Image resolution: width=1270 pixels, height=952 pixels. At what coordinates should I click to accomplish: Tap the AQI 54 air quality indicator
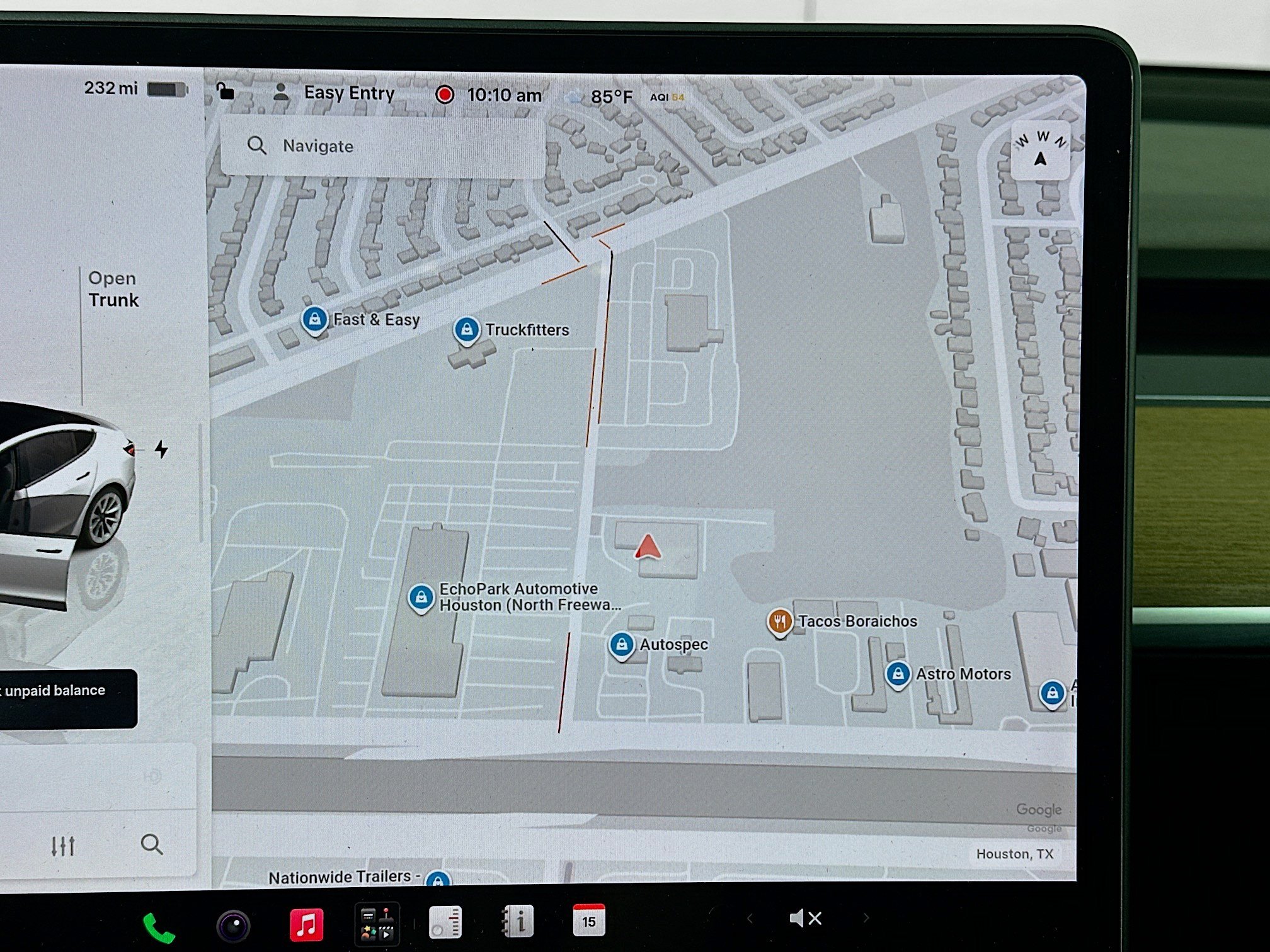(x=667, y=98)
